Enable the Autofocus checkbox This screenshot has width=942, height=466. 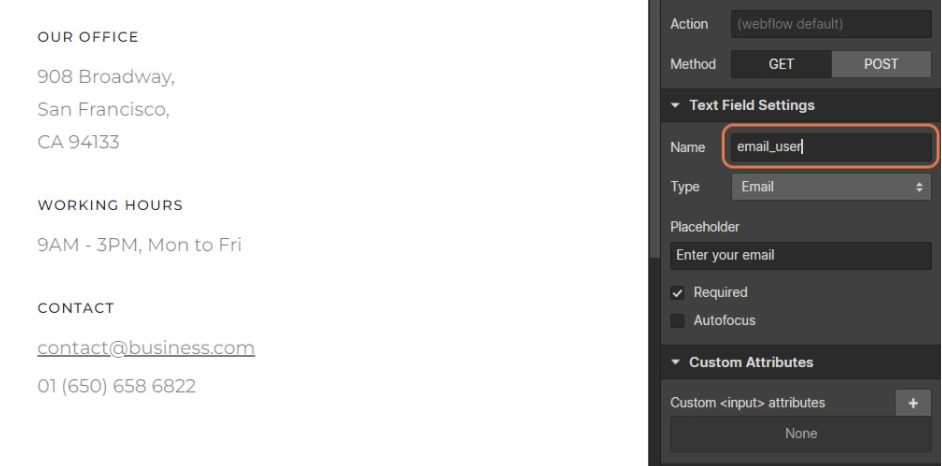pos(678,321)
